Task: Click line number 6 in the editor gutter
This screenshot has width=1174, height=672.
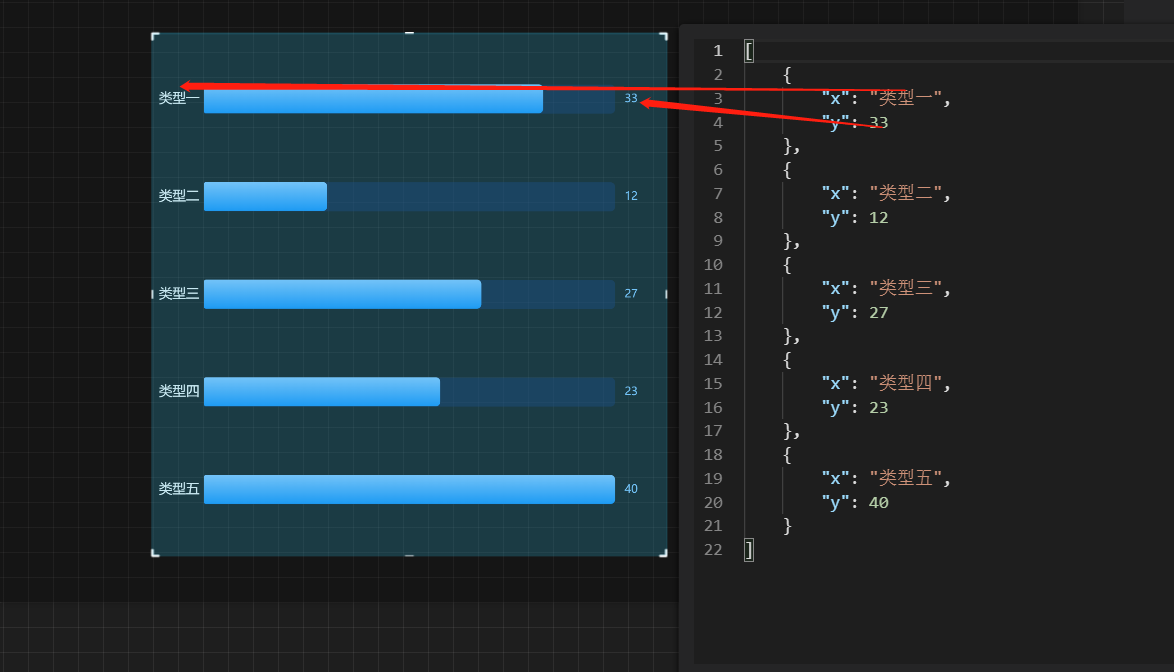Action: click(x=718, y=170)
